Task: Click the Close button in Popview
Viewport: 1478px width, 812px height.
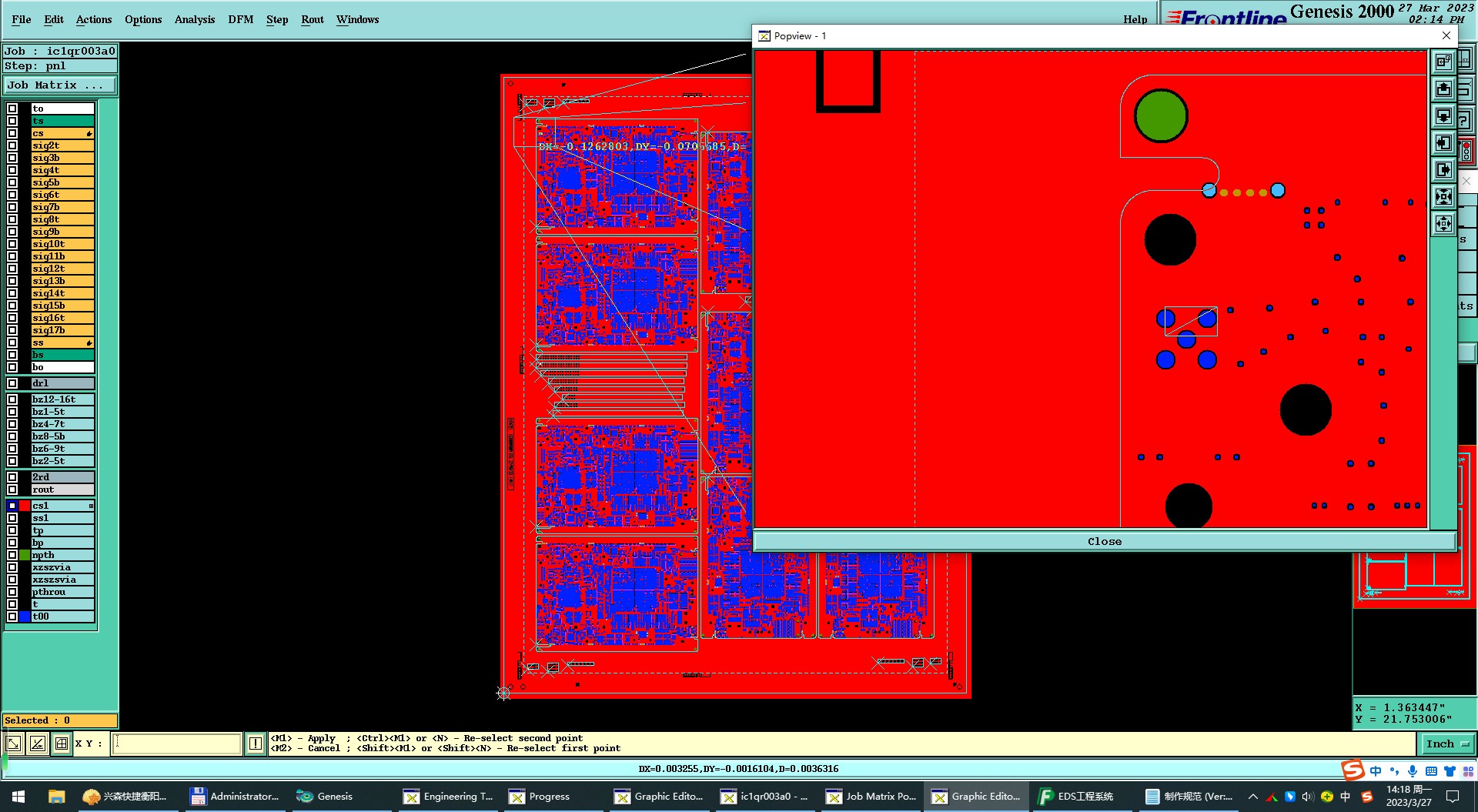Action: point(1105,541)
